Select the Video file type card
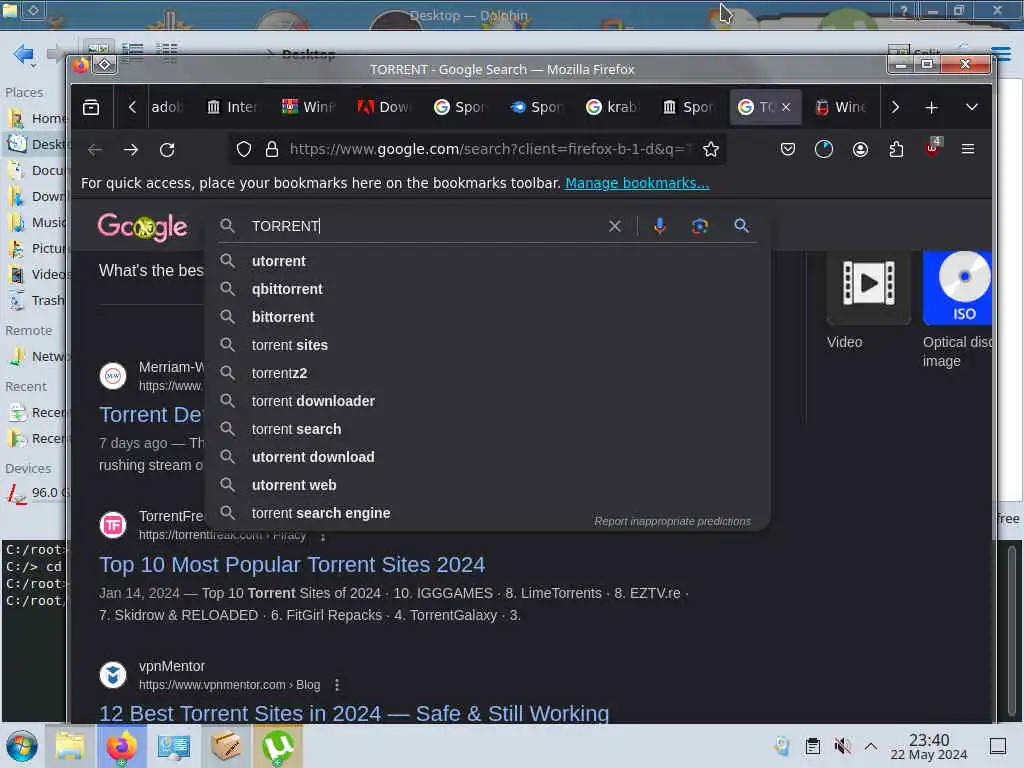This screenshot has width=1024, height=768. tap(868, 302)
